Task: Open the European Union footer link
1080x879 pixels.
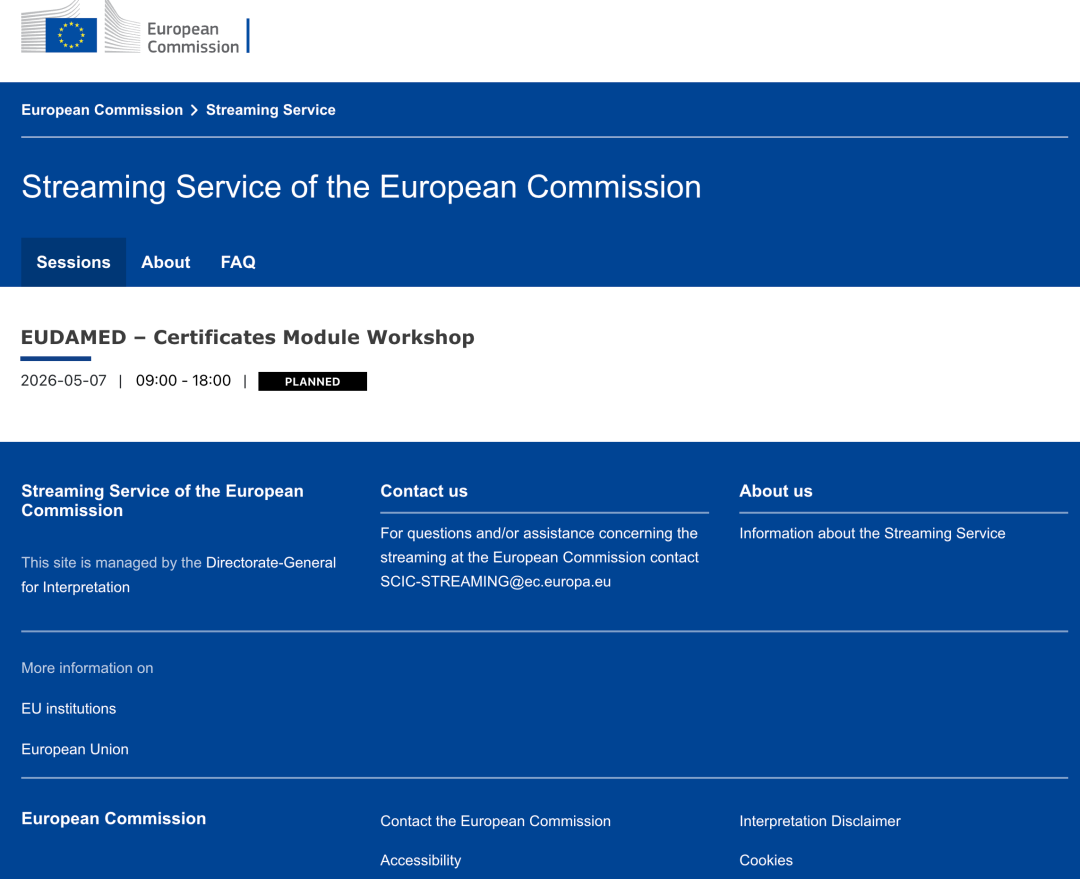Action: [75, 749]
